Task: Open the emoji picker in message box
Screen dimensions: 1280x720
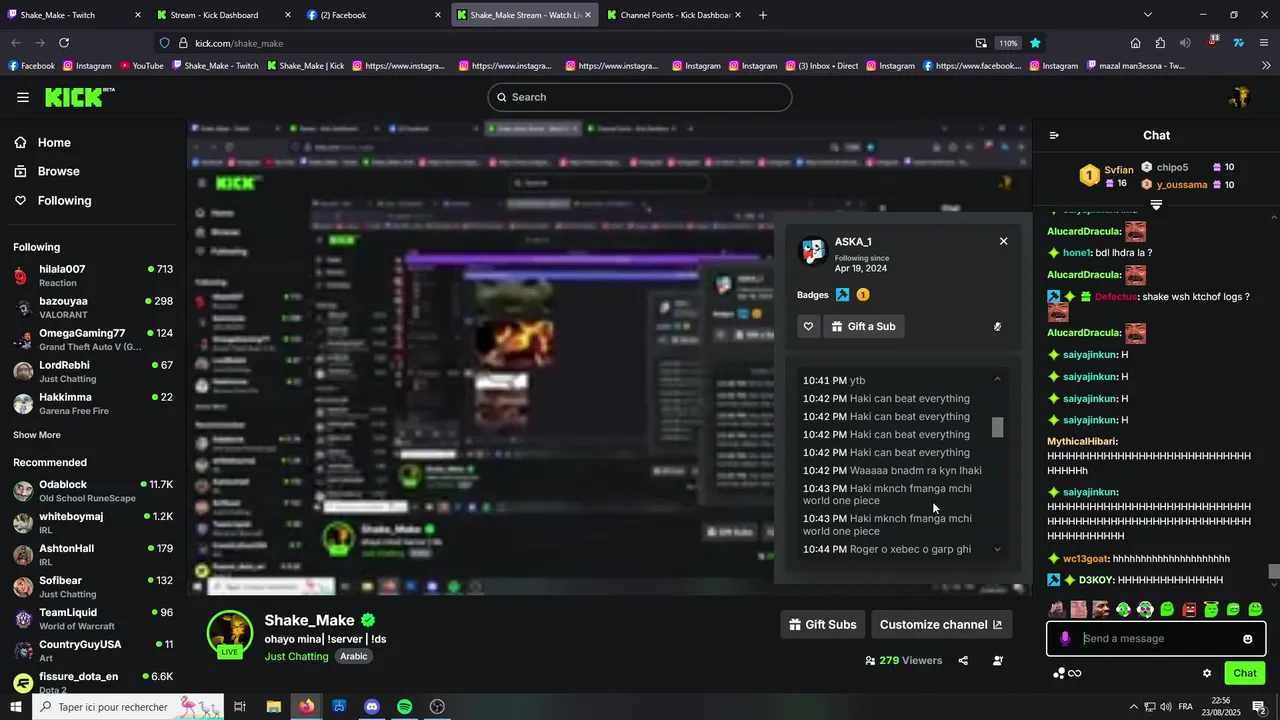Action: click(x=1247, y=639)
